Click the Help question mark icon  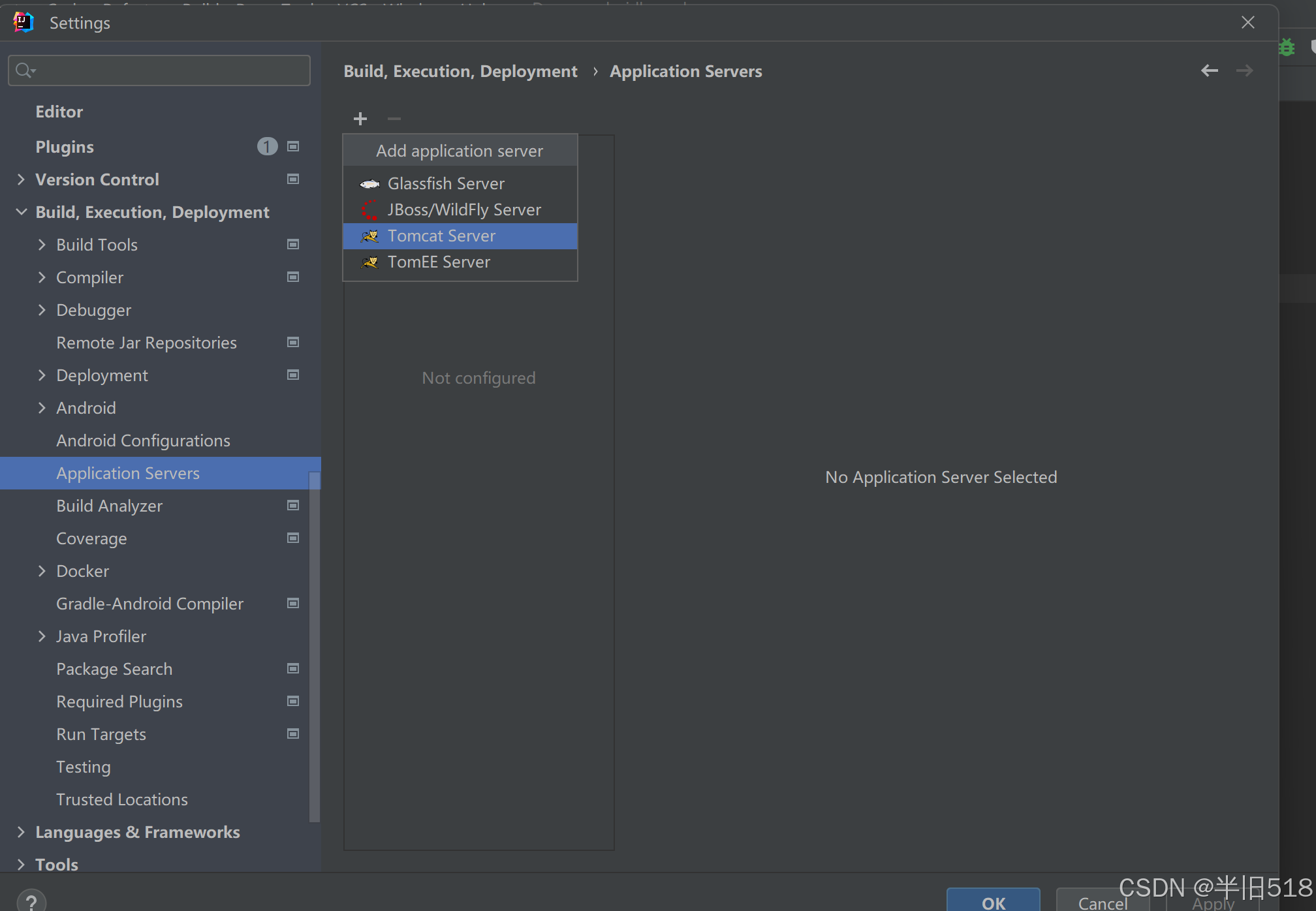31,902
